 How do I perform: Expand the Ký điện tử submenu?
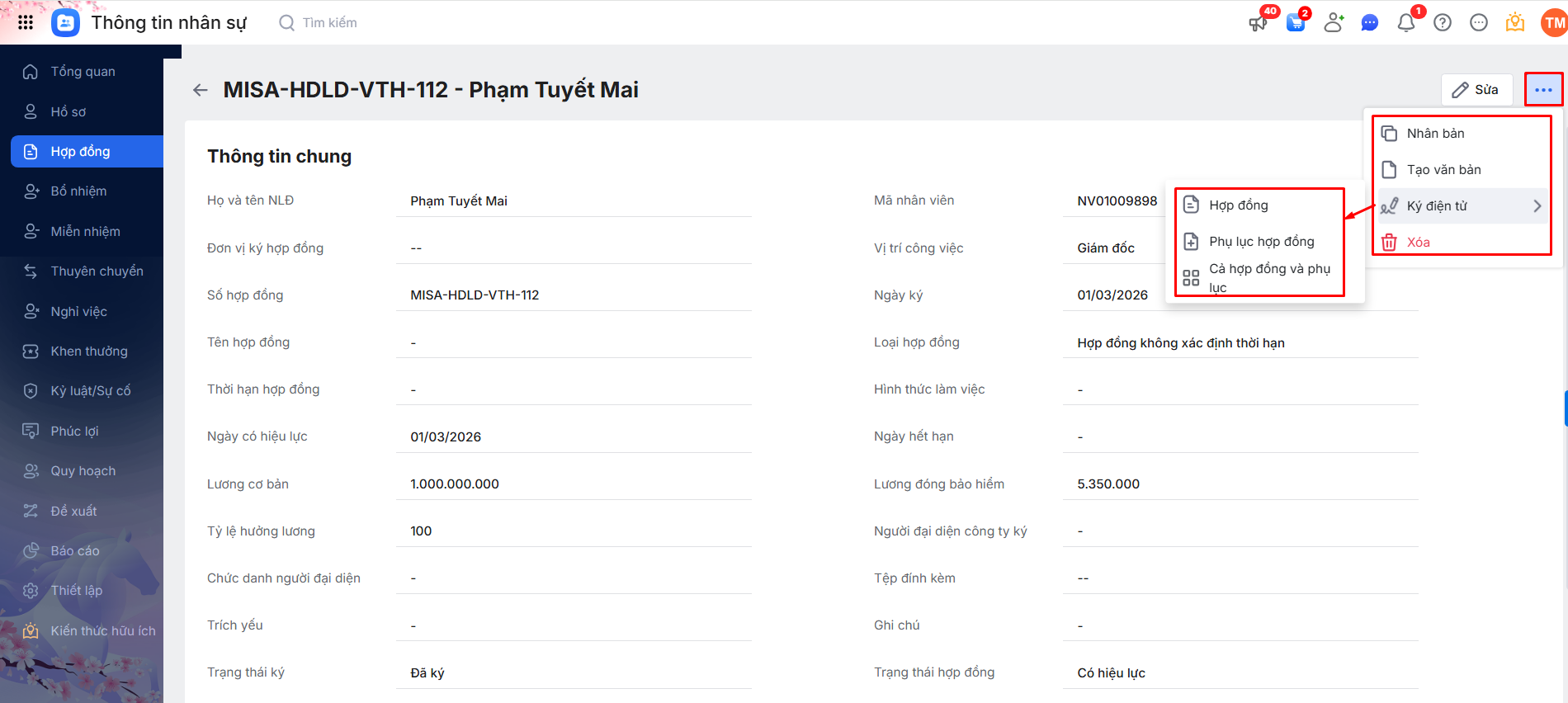coord(1462,206)
